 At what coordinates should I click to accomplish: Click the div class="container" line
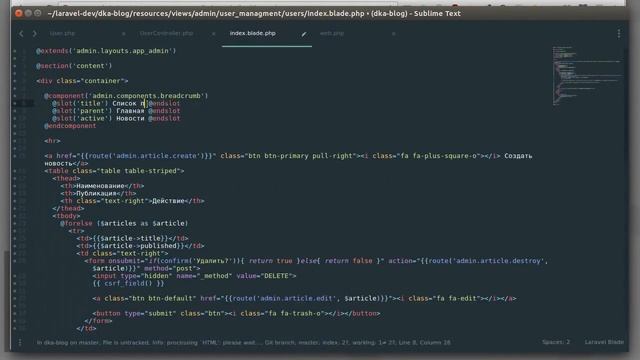pyautogui.click(x=82, y=81)
